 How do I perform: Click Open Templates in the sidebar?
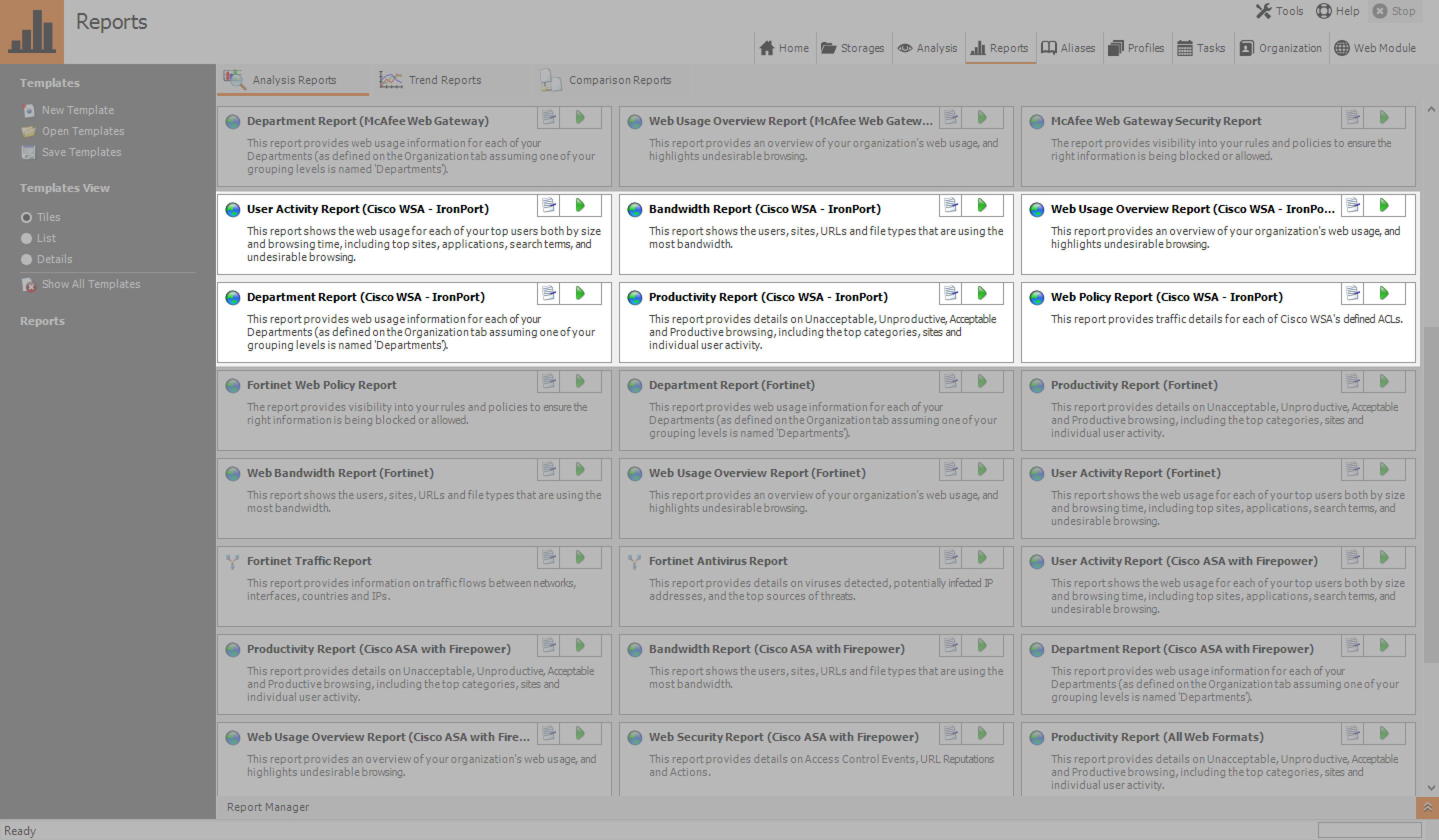(x=73, y=131)
